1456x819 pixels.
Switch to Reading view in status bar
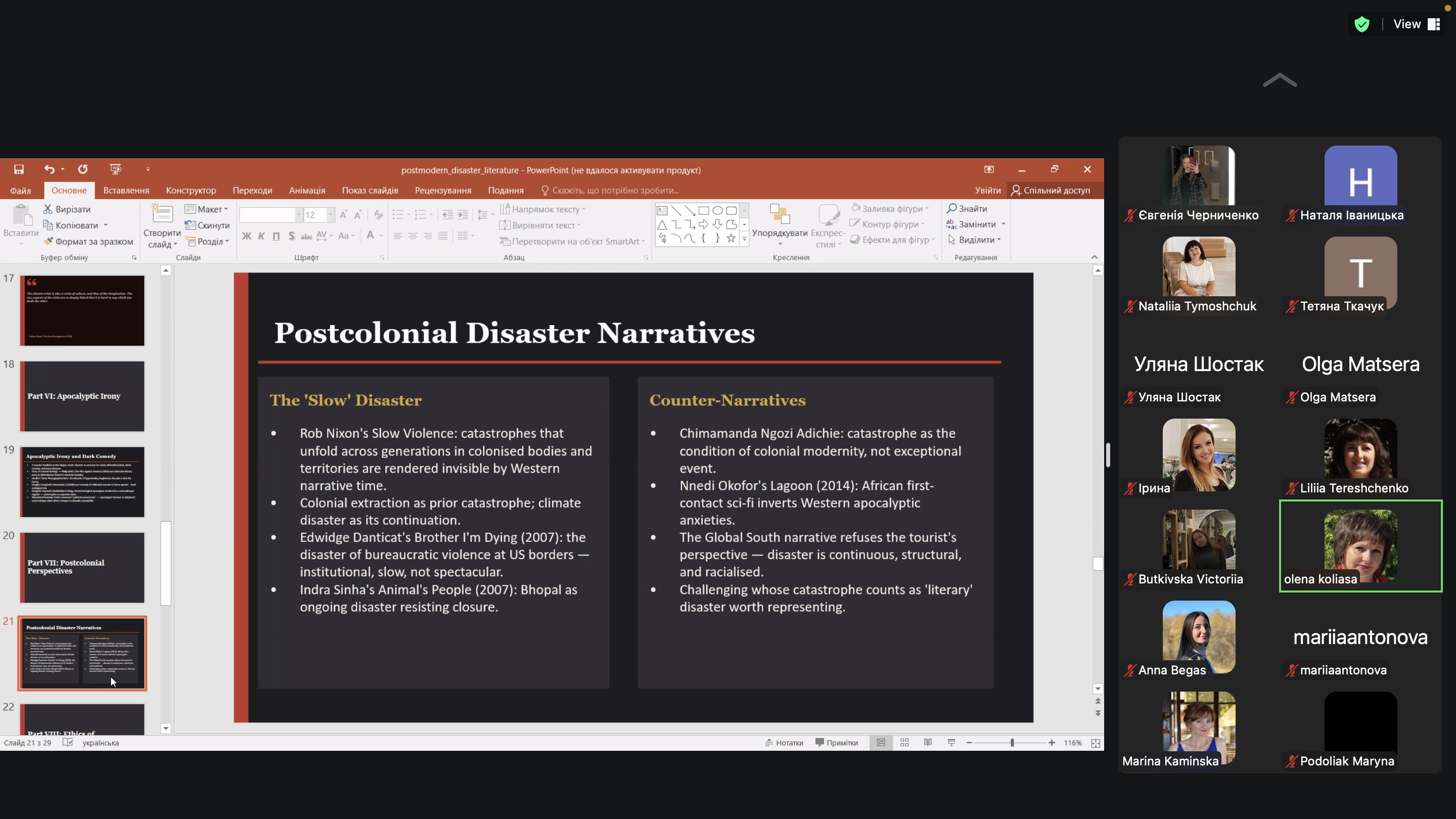pos(928,743)
